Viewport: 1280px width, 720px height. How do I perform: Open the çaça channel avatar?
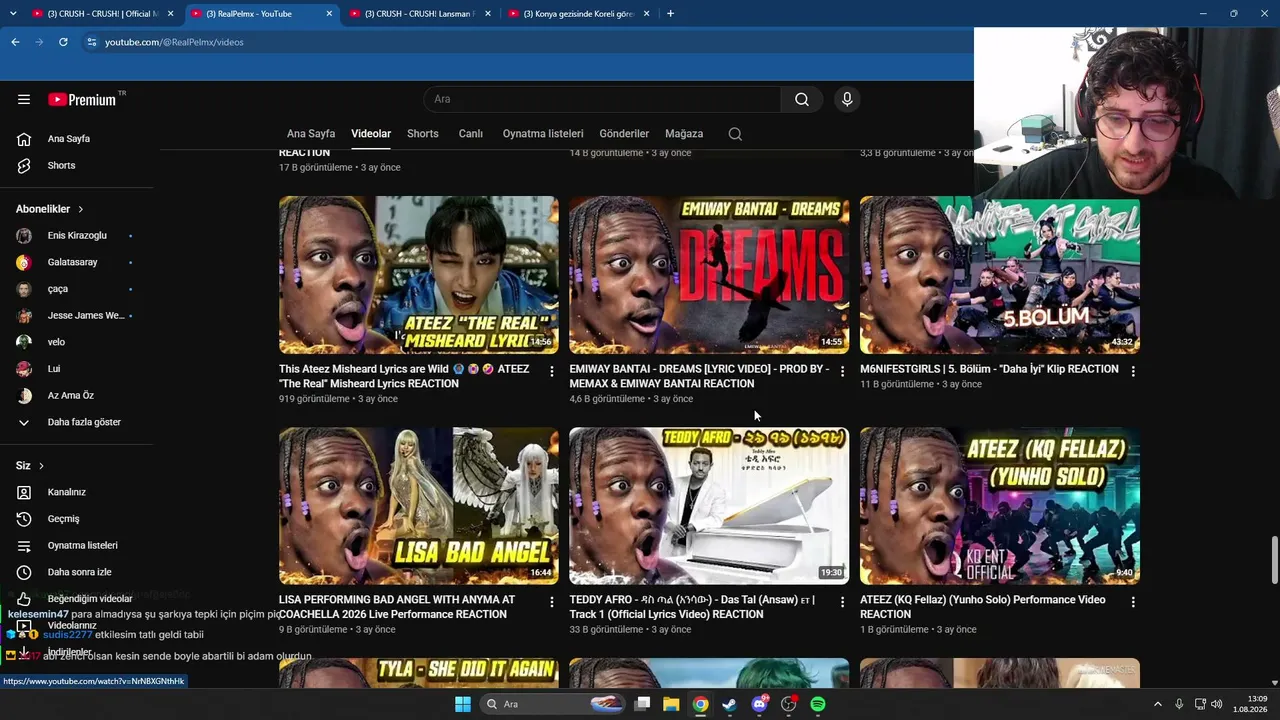24,289
